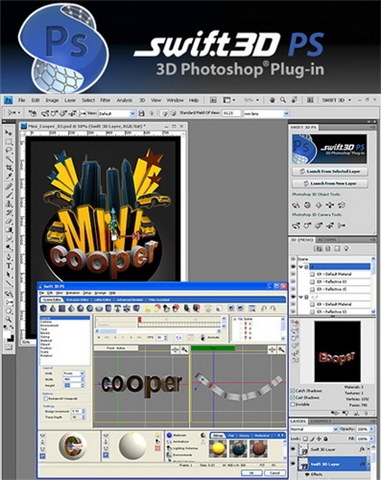Viewport: 381px width, 480px height.
Task: Click the text T object icon in Swift 3D toolbar
Action: coord(117,308)
